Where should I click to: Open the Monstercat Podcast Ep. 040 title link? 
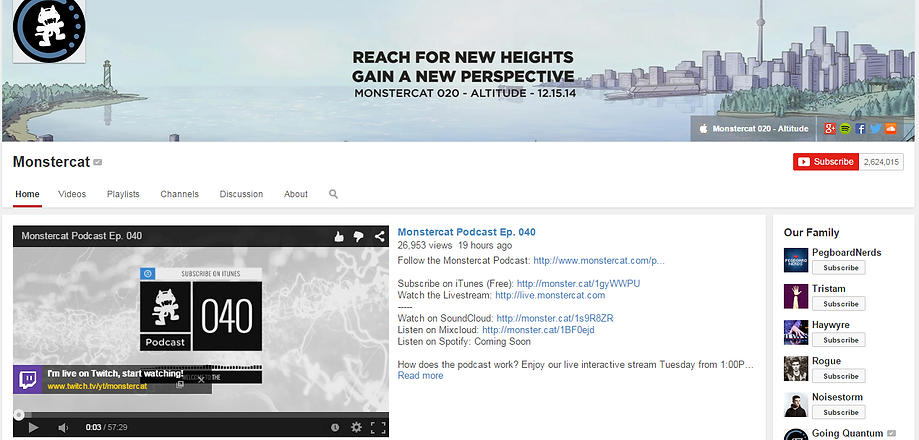[x=467, y=232]
